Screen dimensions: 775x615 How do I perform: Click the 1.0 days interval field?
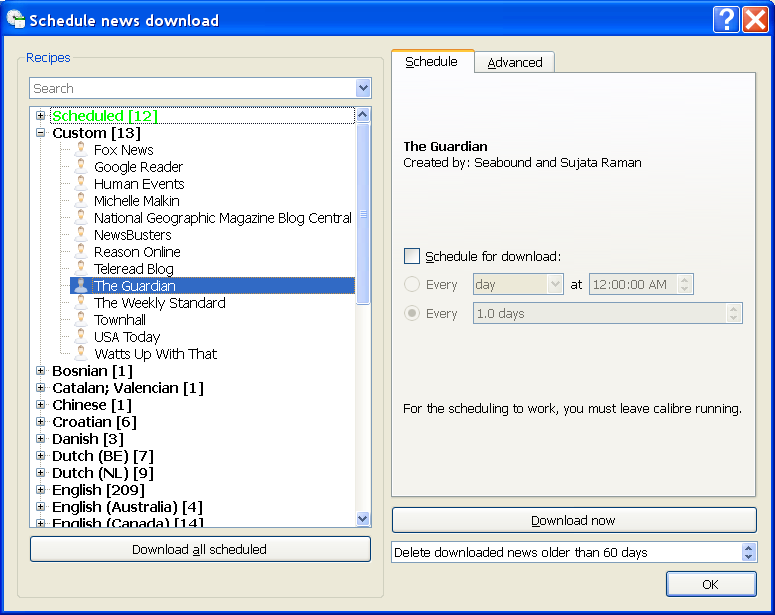click(600, 313)
